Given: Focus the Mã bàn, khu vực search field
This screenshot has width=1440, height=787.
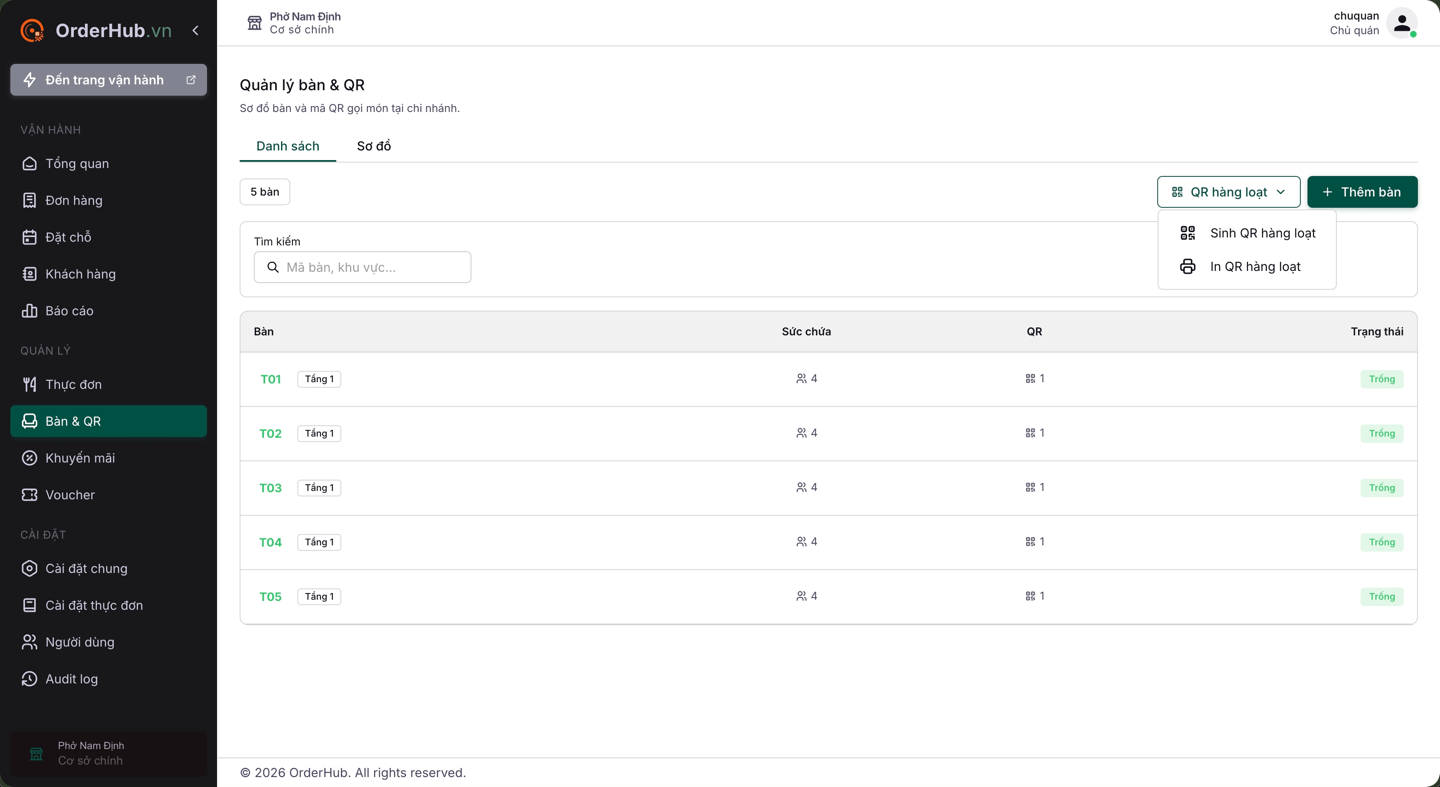Looking at the screenshot, I should (362, 267).
